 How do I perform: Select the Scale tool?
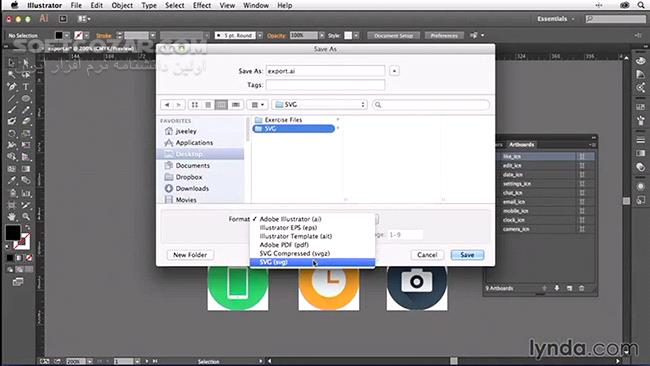coord(26,133)
